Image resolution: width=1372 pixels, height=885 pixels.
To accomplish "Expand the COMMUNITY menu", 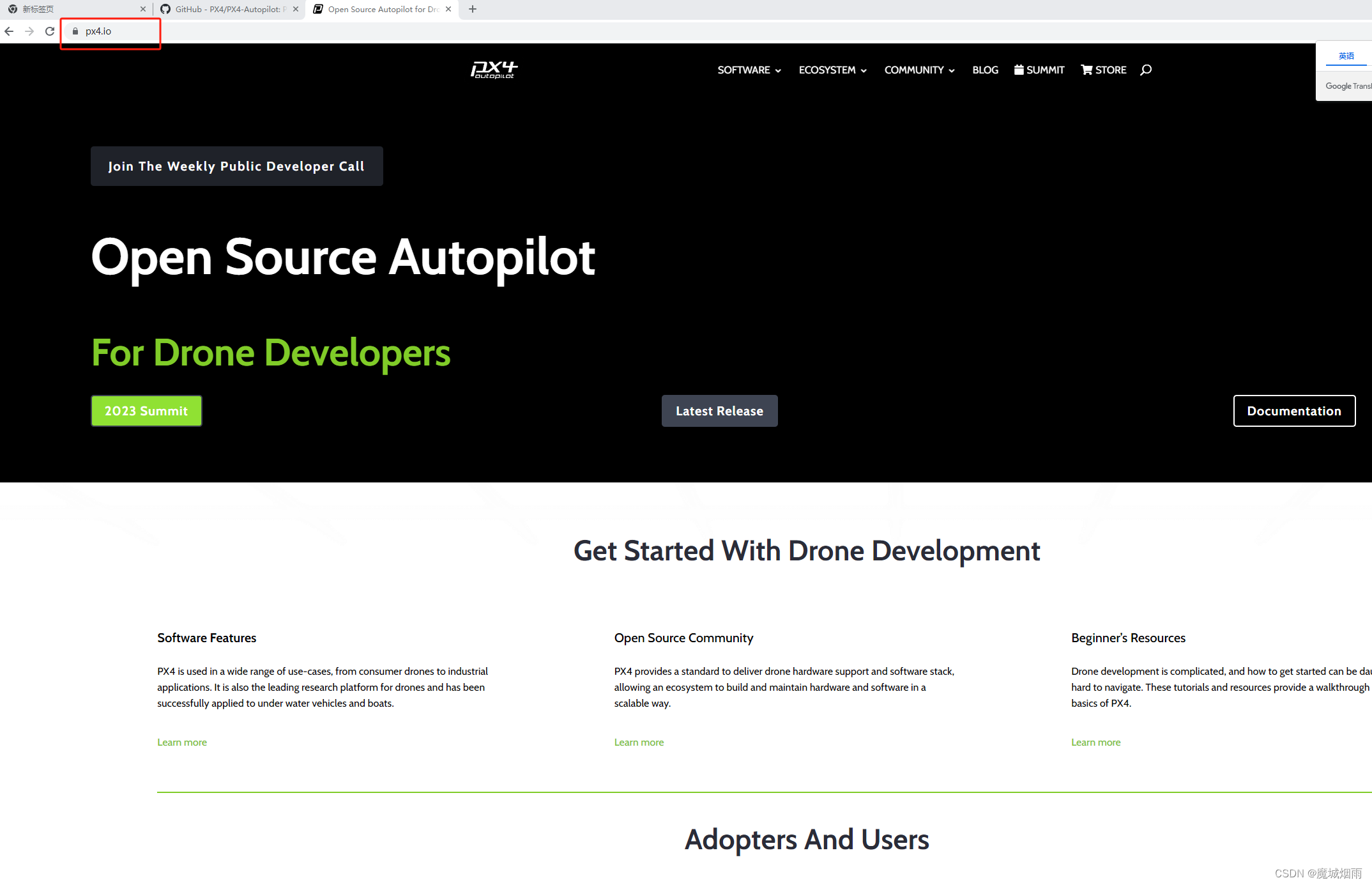I will point(920,70).
